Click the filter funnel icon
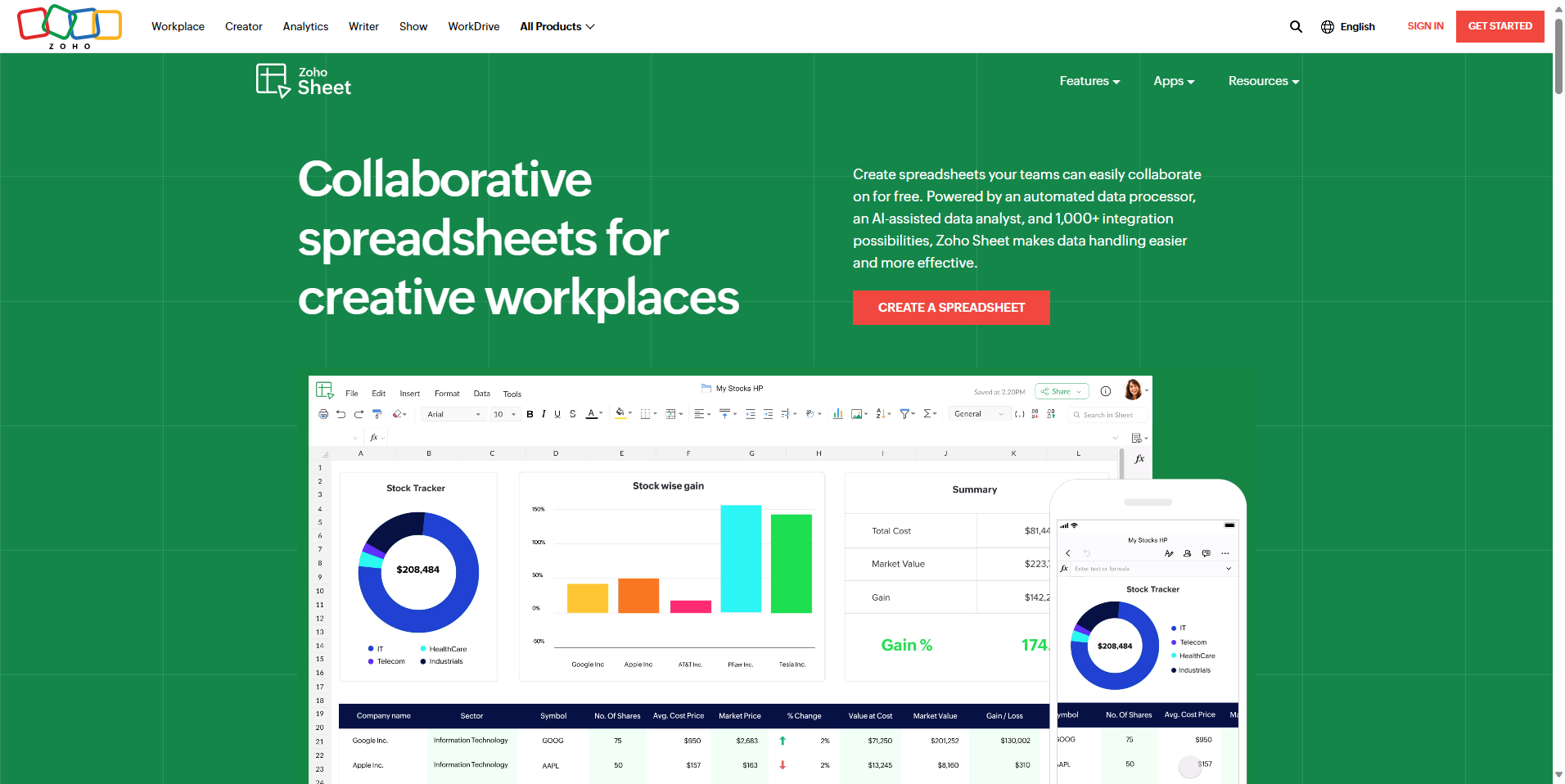This screenshot has height=784, width=1565. [x=904, y=414]
